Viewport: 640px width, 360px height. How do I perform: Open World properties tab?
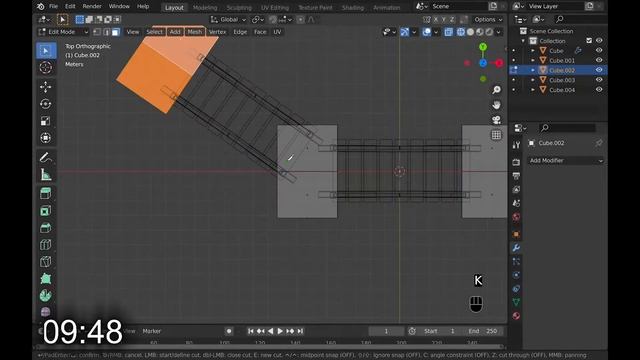(x=516, y=217)
